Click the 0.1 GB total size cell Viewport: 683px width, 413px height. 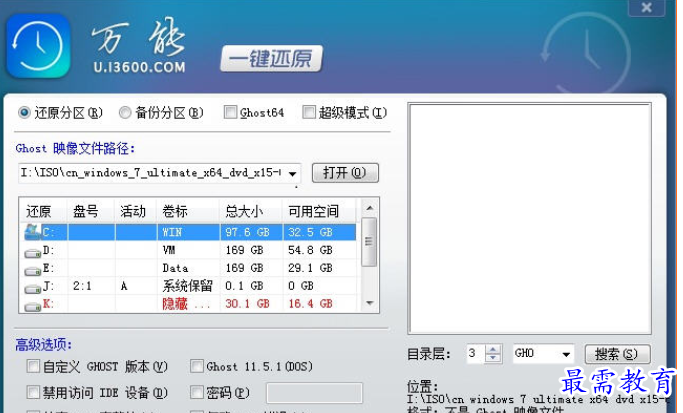[x=251, y=286]
